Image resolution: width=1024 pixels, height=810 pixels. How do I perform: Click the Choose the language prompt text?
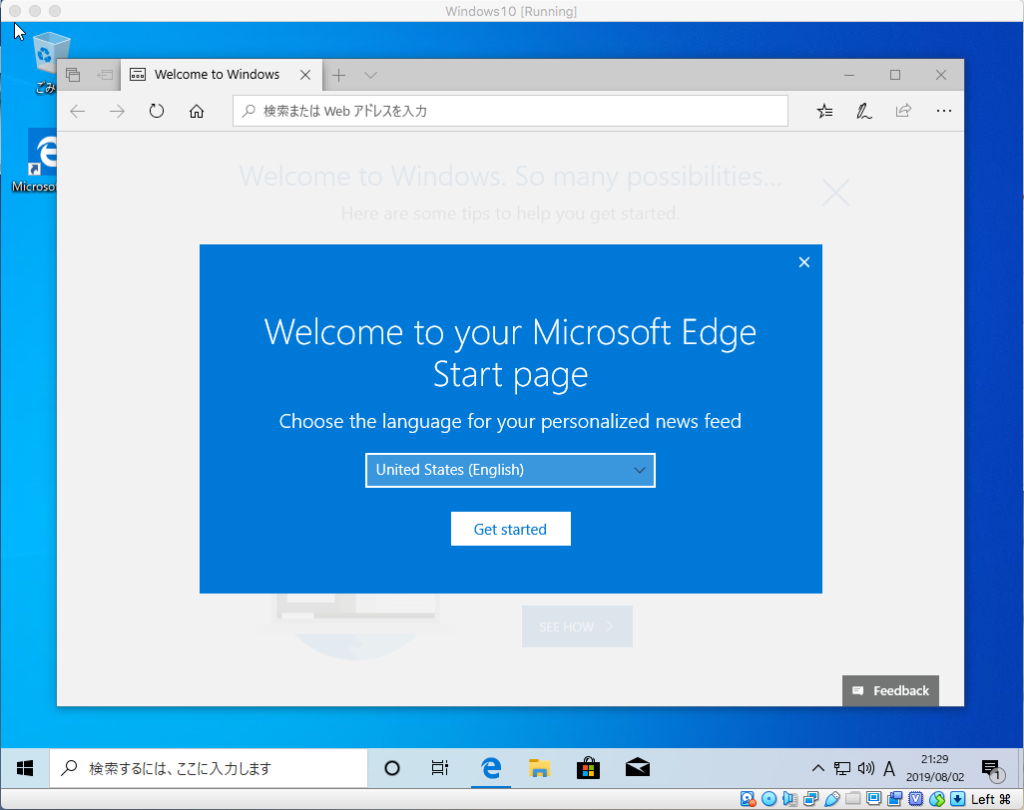pos(510,421)
